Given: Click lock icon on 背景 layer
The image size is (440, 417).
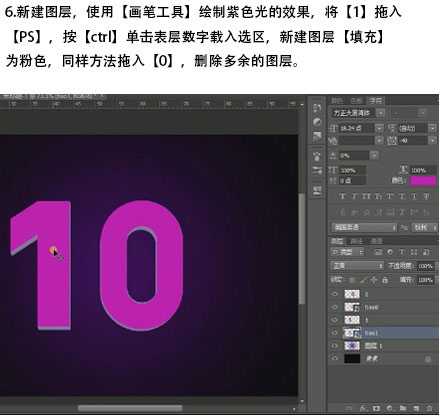Looking at the screenshot, I should coord(428,359).
